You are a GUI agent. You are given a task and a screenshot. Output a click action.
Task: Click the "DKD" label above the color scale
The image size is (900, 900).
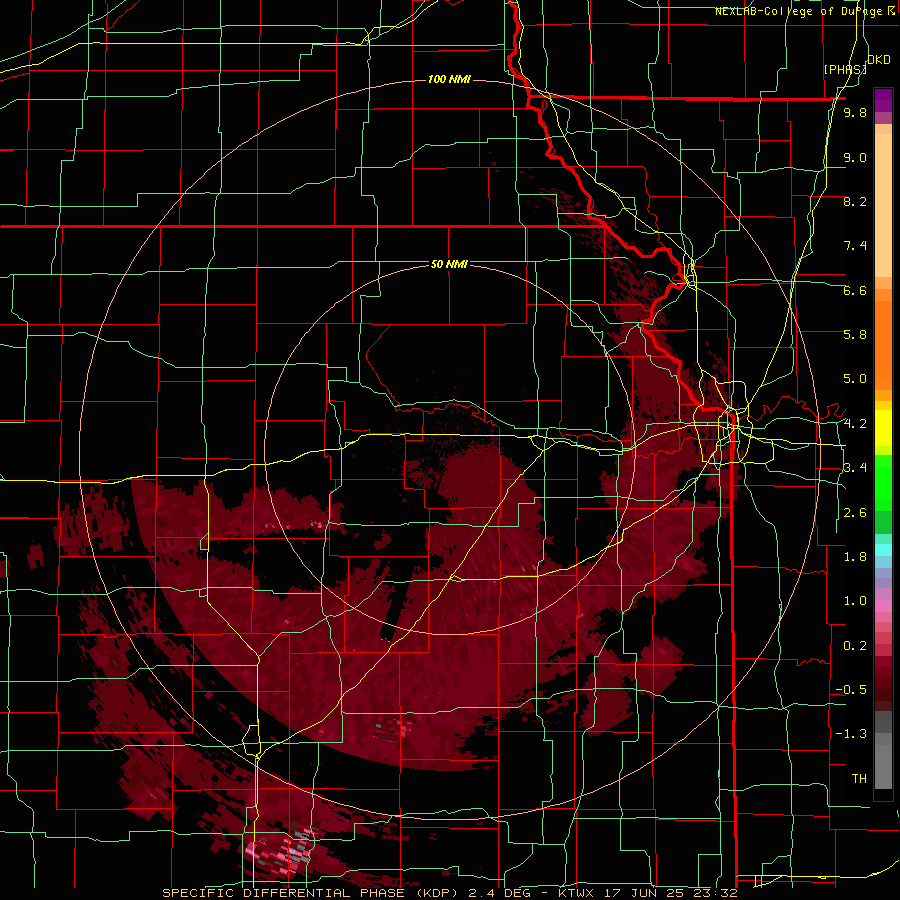(879, 60)
